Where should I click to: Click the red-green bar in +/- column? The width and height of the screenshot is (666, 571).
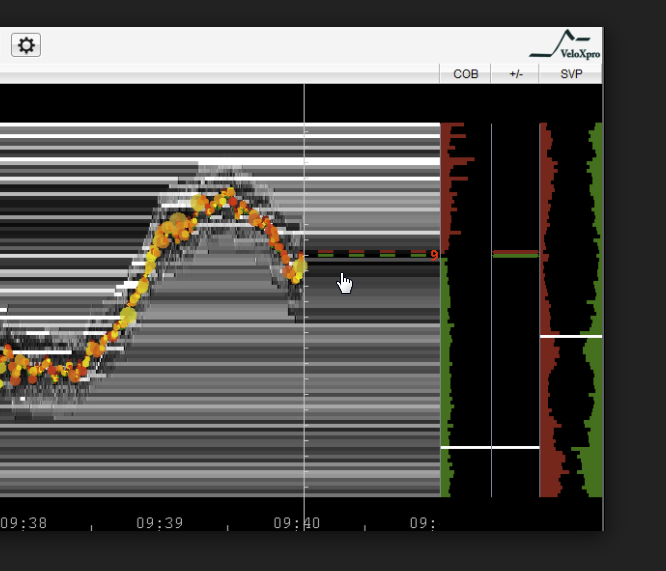click(x=515, y=254)
